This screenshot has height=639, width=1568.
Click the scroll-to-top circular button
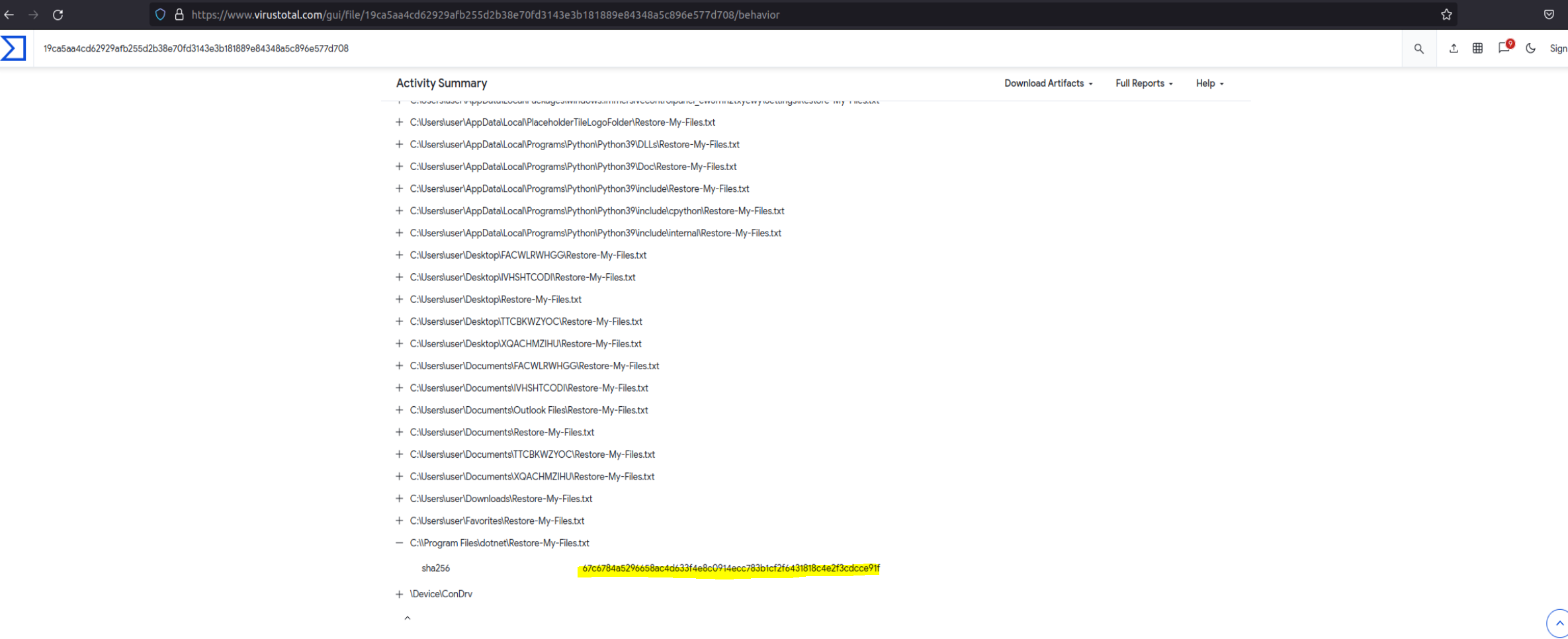click(1557, 623)
